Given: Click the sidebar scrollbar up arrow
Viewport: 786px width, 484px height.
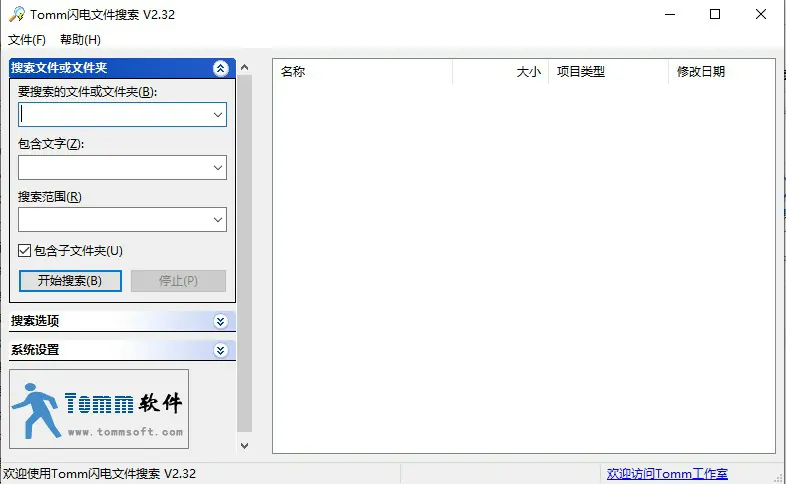Looking at the screenshot, I should [x=244, y=67].
